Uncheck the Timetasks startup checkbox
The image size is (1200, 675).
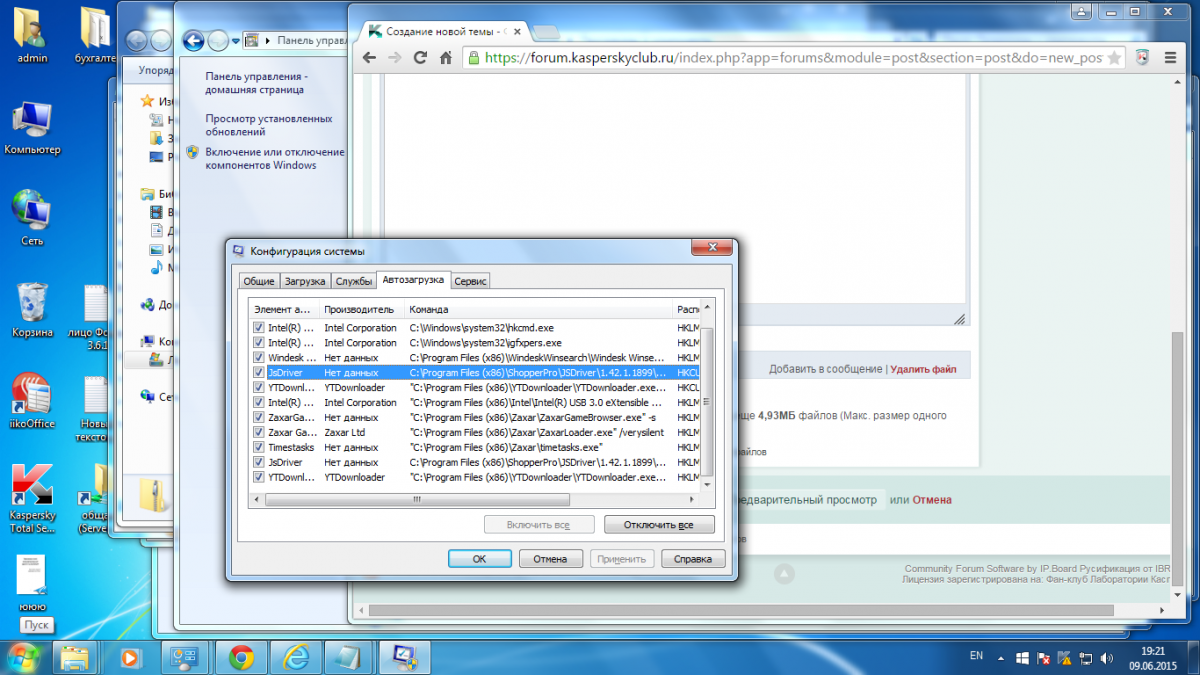(259, 447)
